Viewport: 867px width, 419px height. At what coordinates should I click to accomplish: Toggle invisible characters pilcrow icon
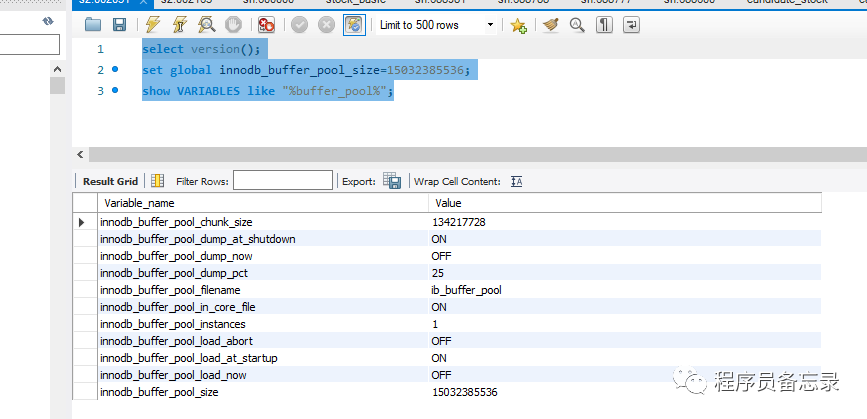pos(604,25)
